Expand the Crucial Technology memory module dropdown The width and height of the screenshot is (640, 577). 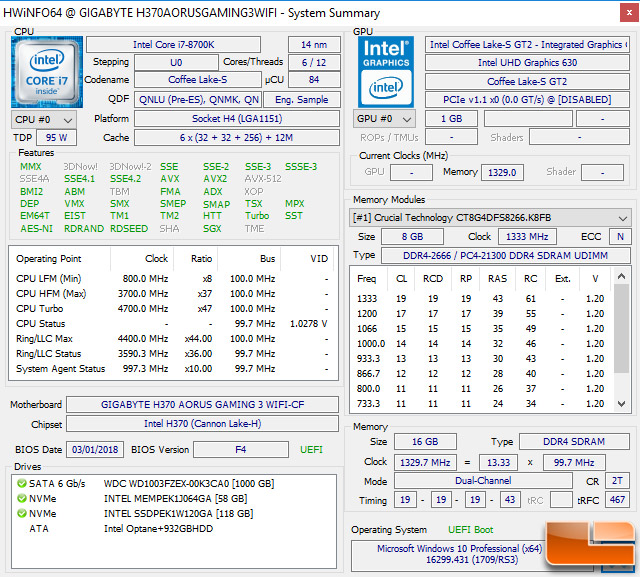[490, 217]
